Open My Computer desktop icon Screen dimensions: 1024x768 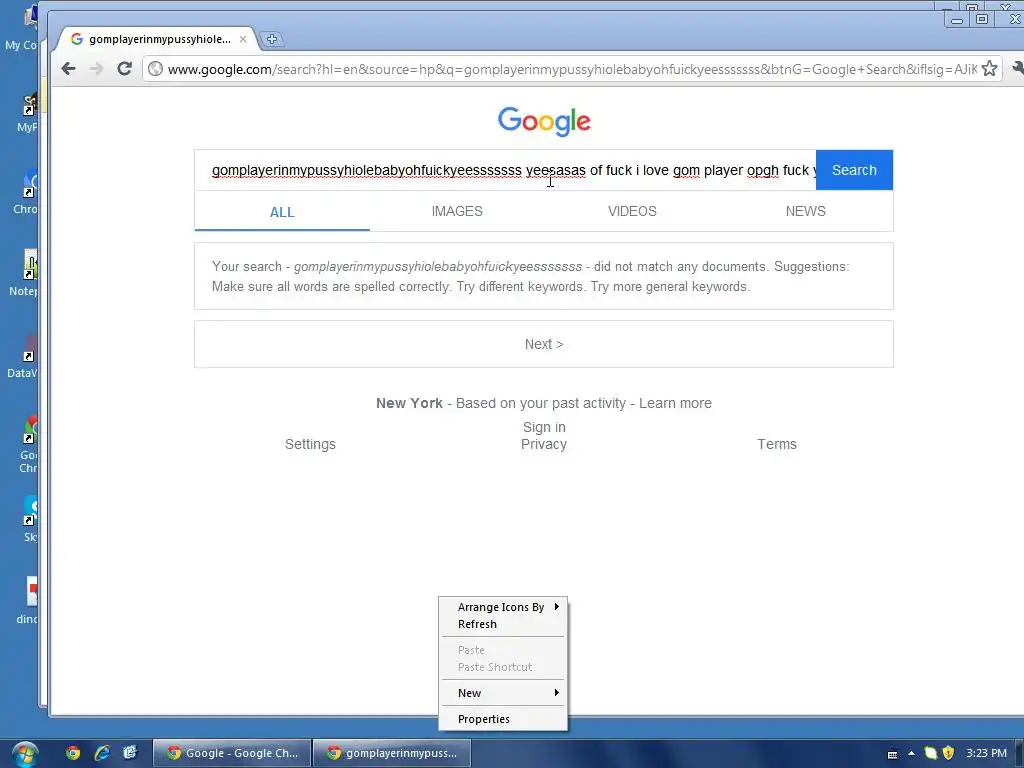pos(22,28)
